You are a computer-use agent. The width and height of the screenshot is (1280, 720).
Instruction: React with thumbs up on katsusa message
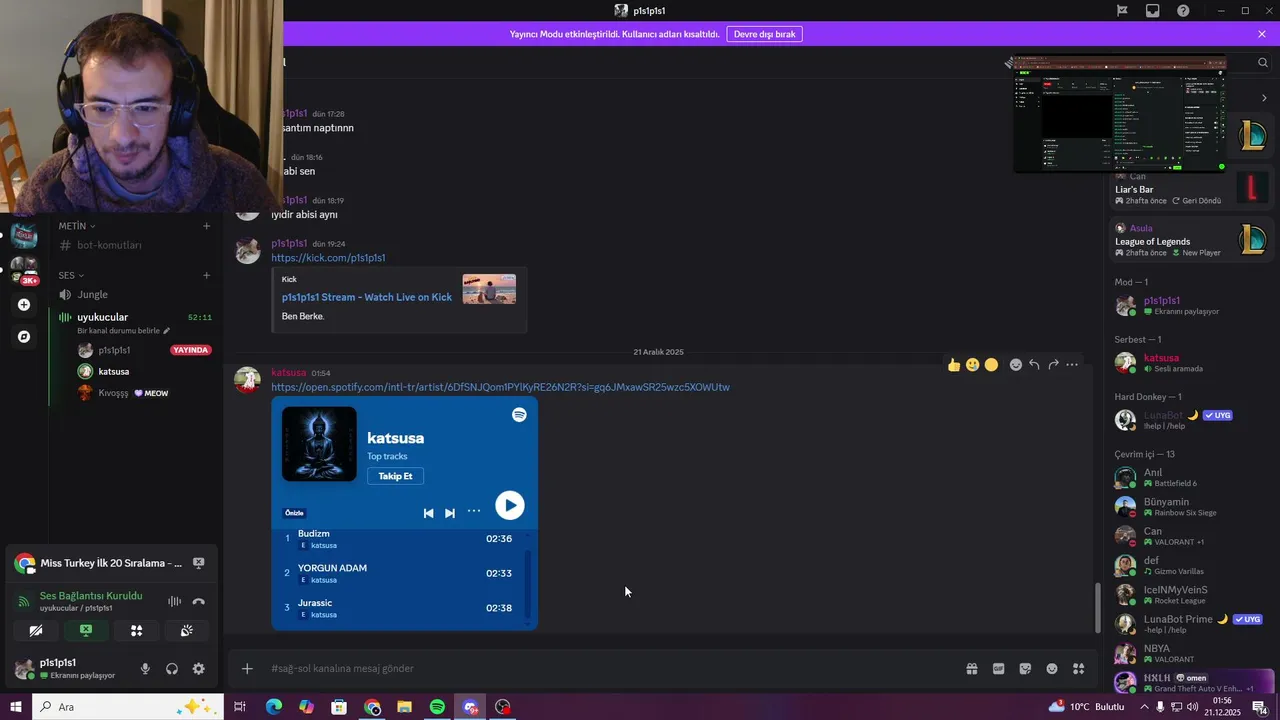pyautogui.click(x=954, y=365)
